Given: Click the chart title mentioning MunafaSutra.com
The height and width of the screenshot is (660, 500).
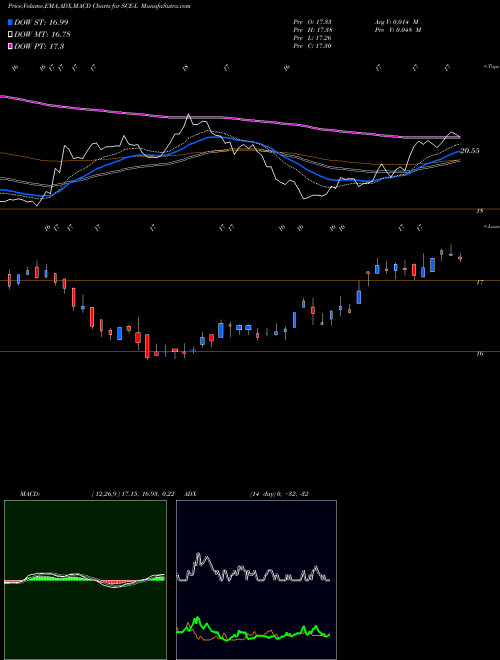Looking at the screenshot, I should [x=98, y=7].
